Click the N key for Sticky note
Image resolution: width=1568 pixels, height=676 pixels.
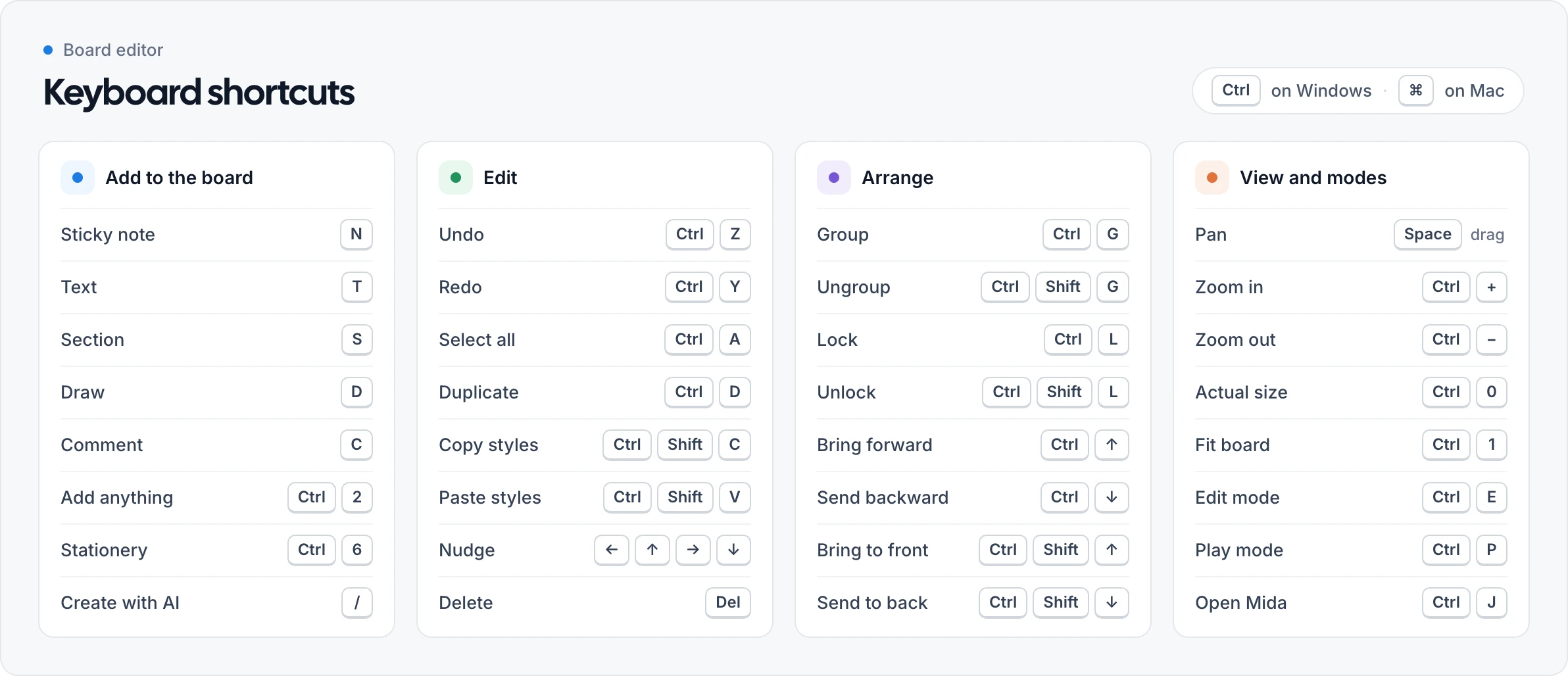click(356, 234)
